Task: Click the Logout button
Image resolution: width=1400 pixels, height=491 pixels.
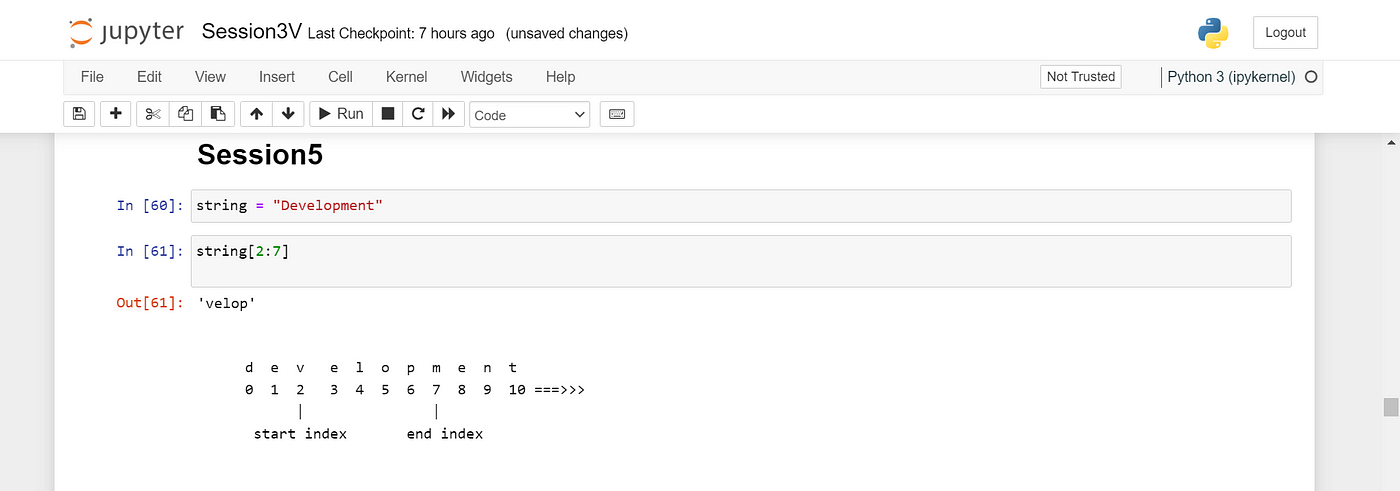Action: 1285,32
